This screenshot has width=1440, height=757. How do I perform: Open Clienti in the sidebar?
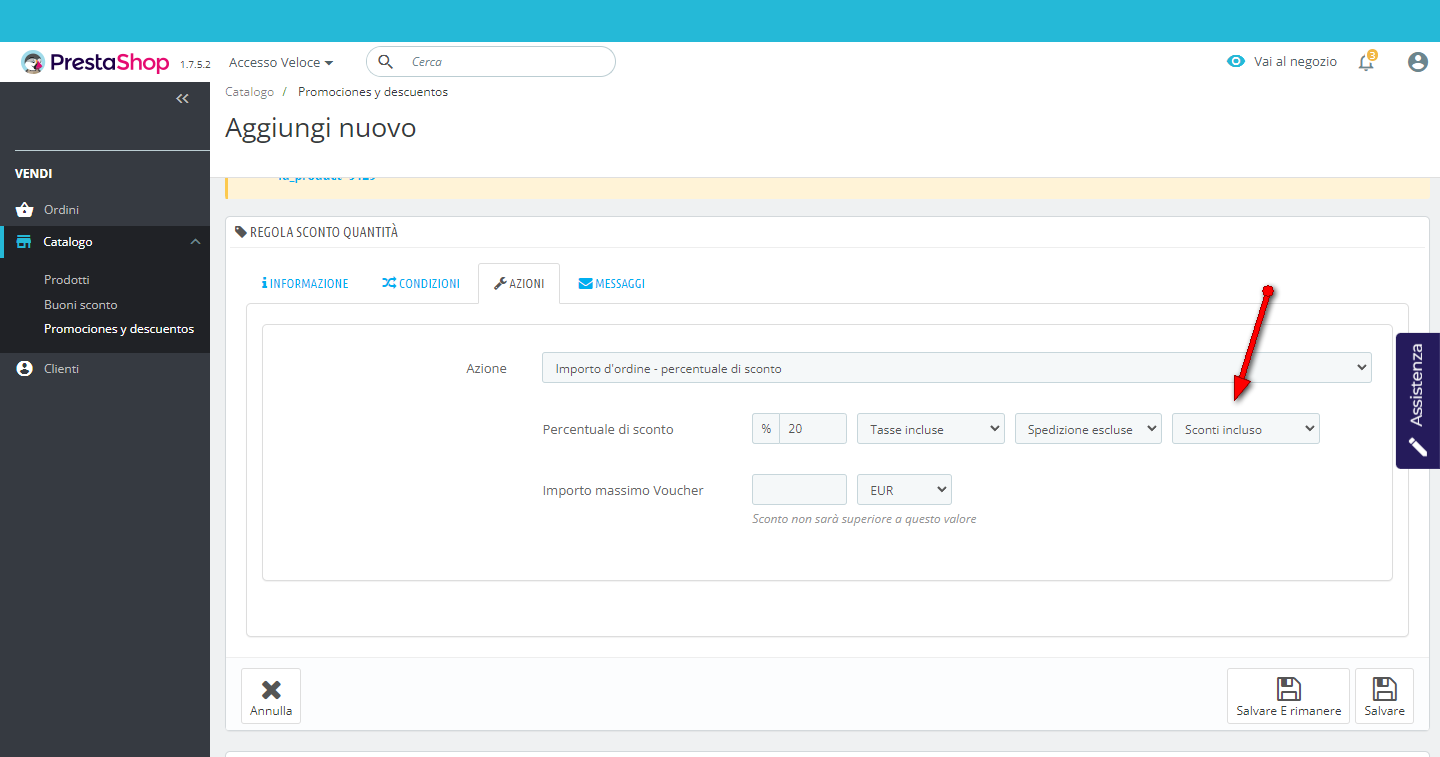61,369
